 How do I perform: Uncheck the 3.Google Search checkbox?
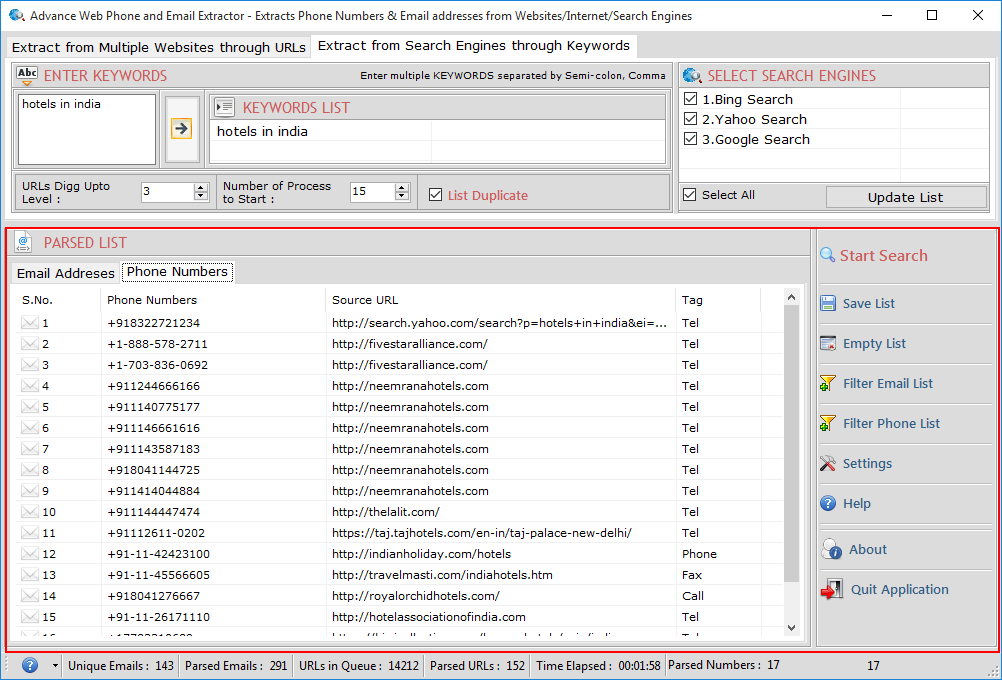[x=690, y=139]
